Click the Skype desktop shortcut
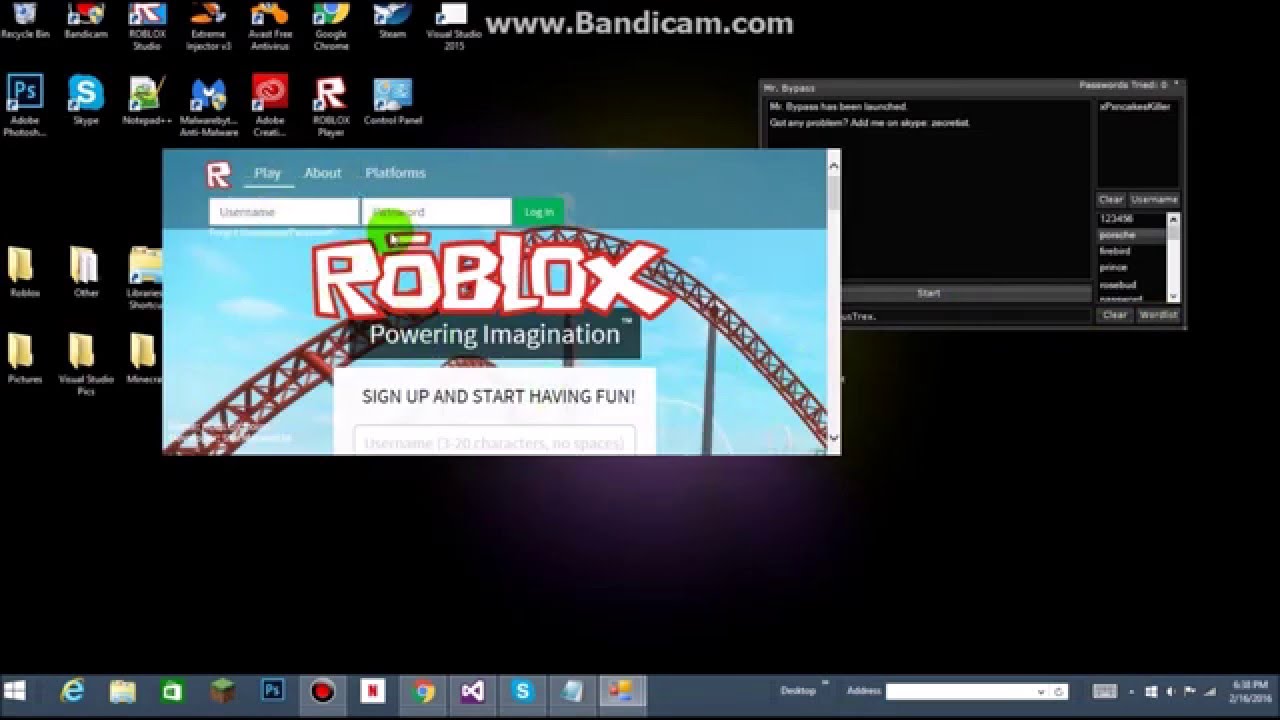Image resolution: width=1280 pixels, height=720 pixels. [x=86, y=100]
